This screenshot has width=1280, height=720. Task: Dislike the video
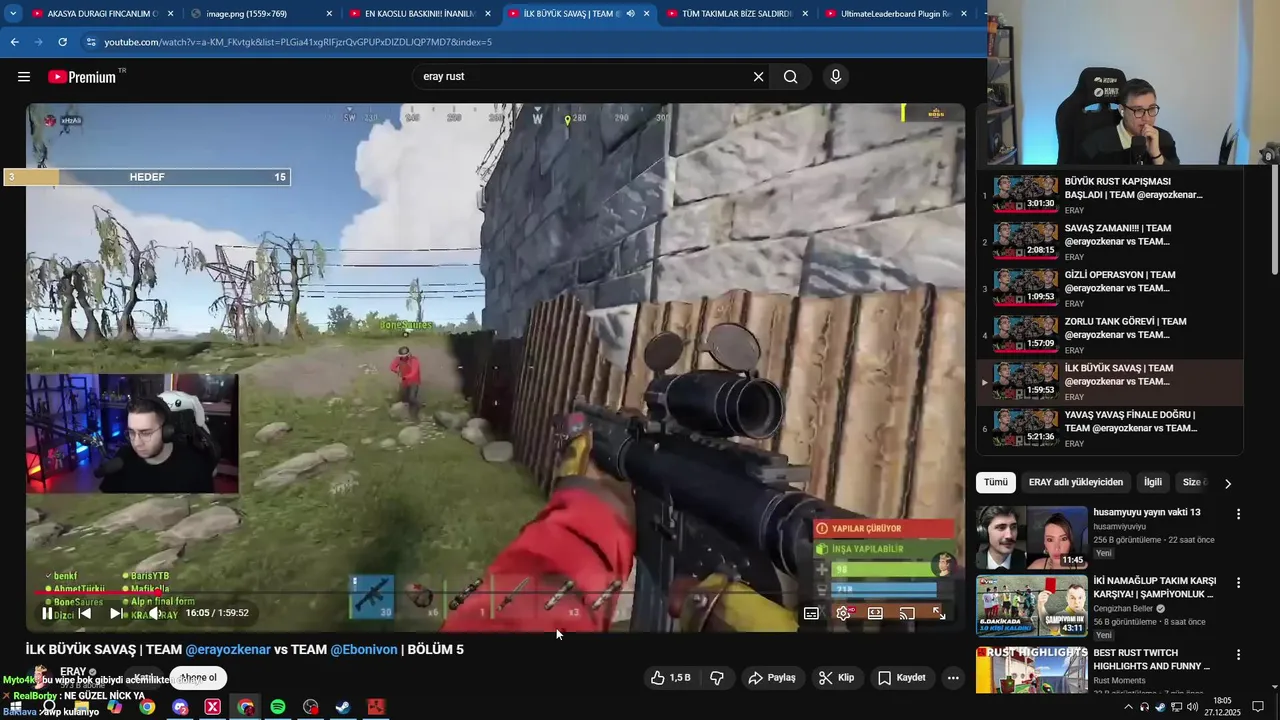(x=717, y=678)
